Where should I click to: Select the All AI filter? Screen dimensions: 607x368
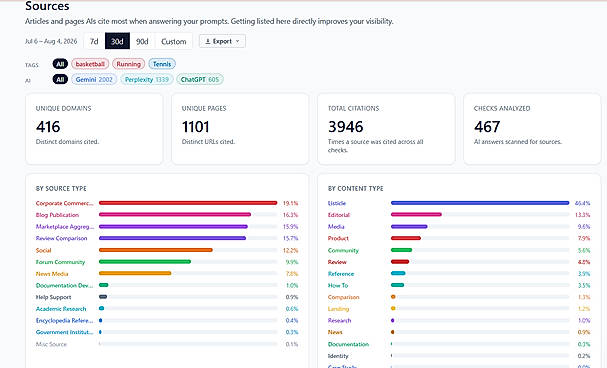pos(60,79)
